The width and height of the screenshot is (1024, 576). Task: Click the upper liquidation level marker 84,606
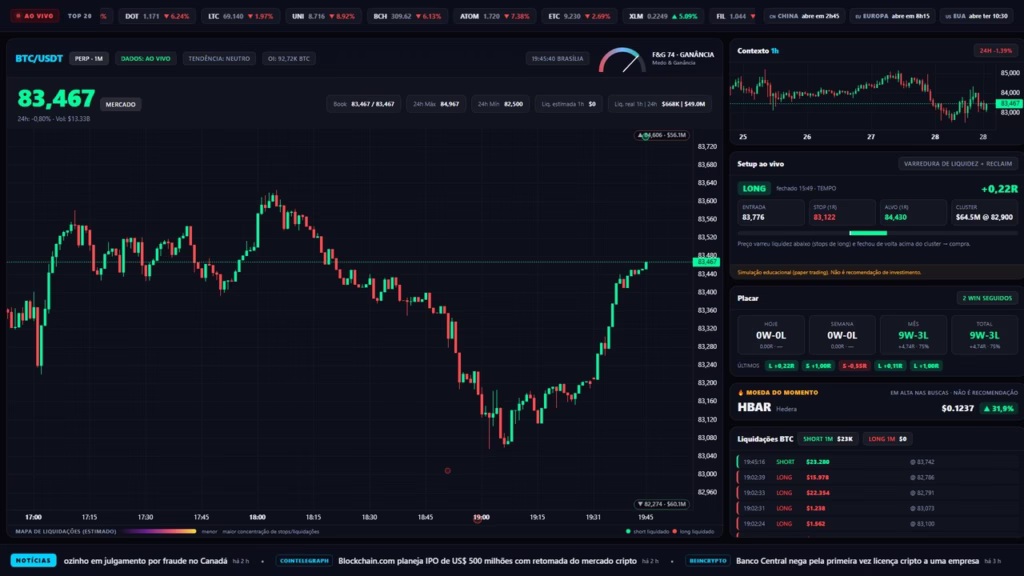coord(662,135)
